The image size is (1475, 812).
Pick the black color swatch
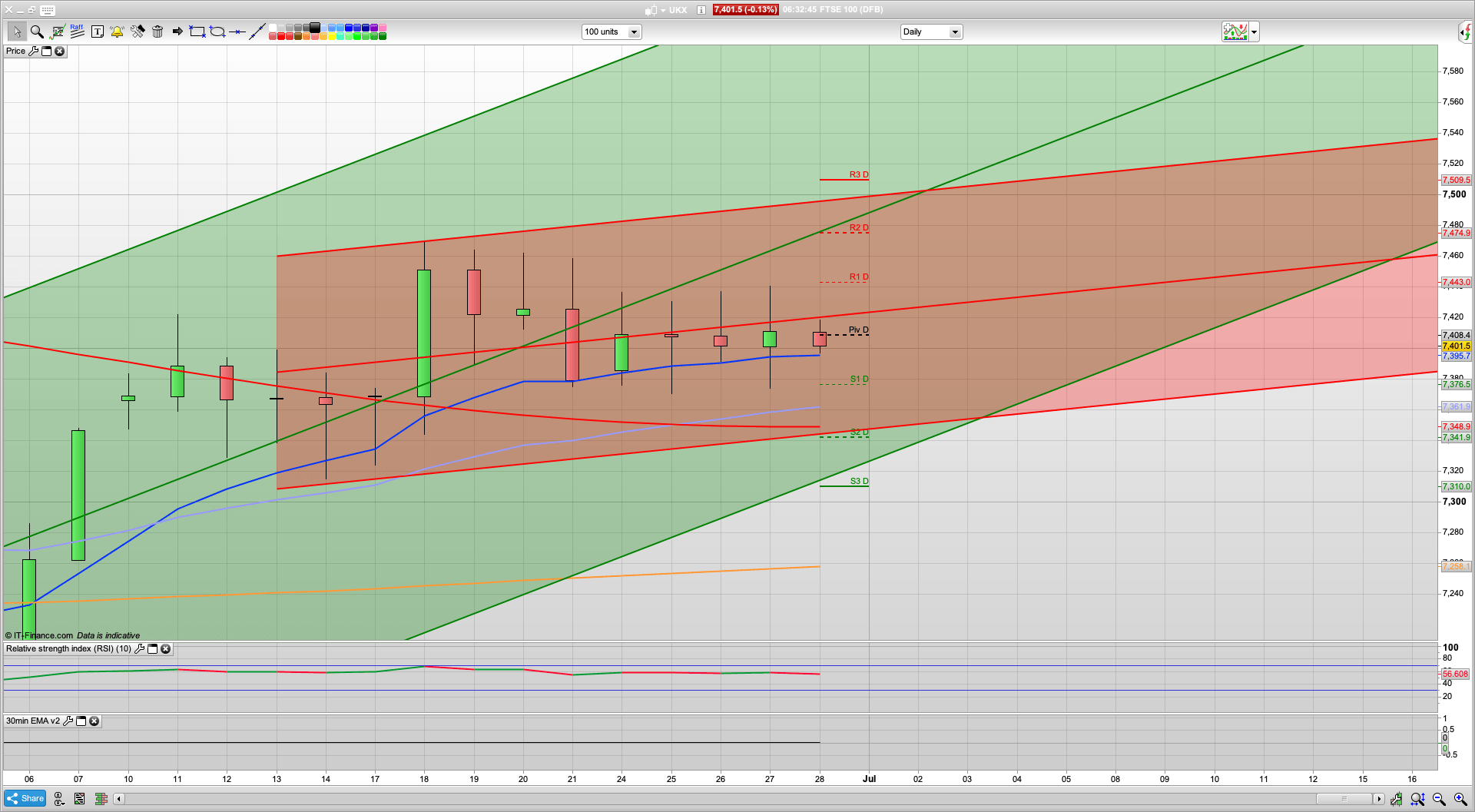coord(315,28)
